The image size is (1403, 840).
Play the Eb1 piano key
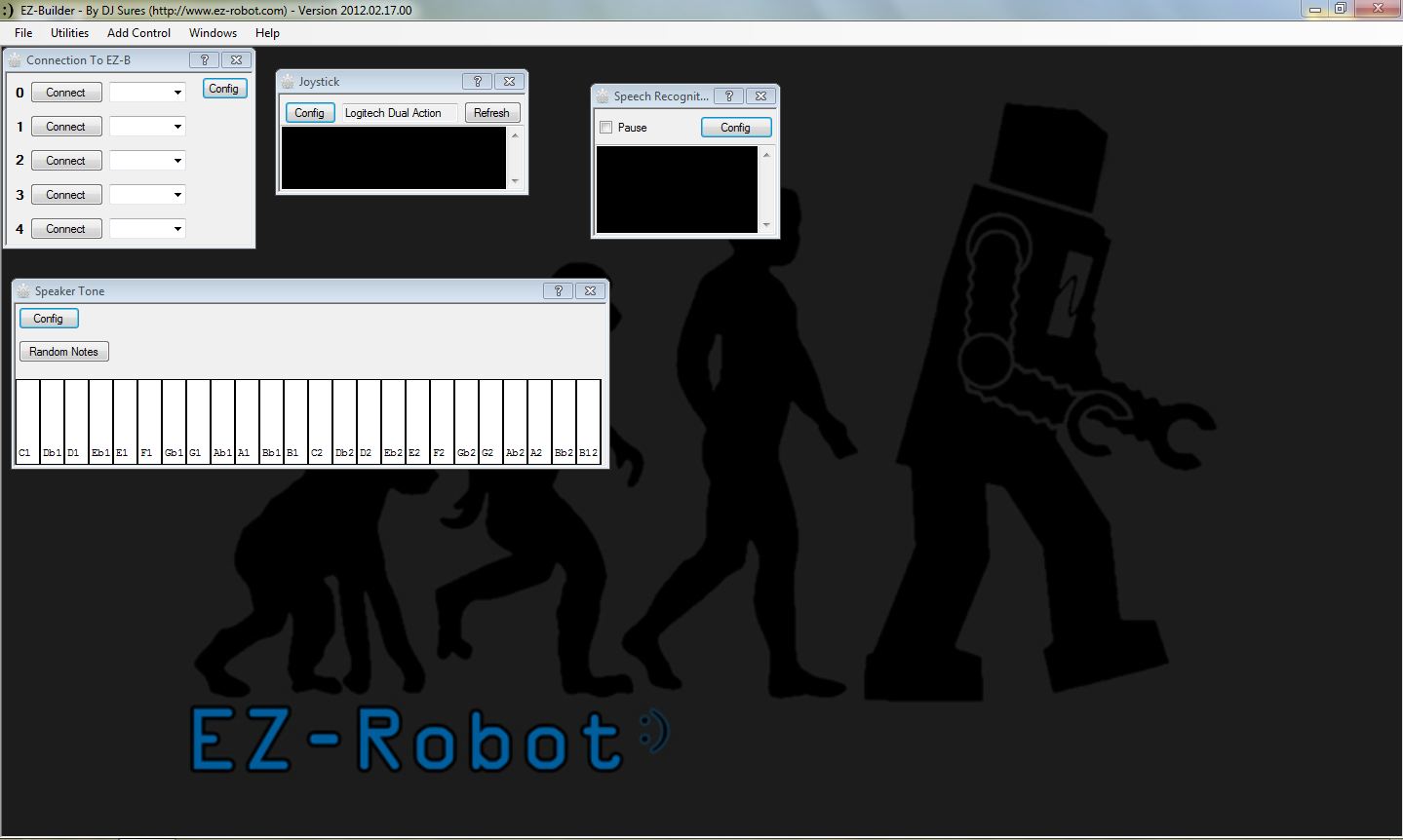click(x=100, y=421)
